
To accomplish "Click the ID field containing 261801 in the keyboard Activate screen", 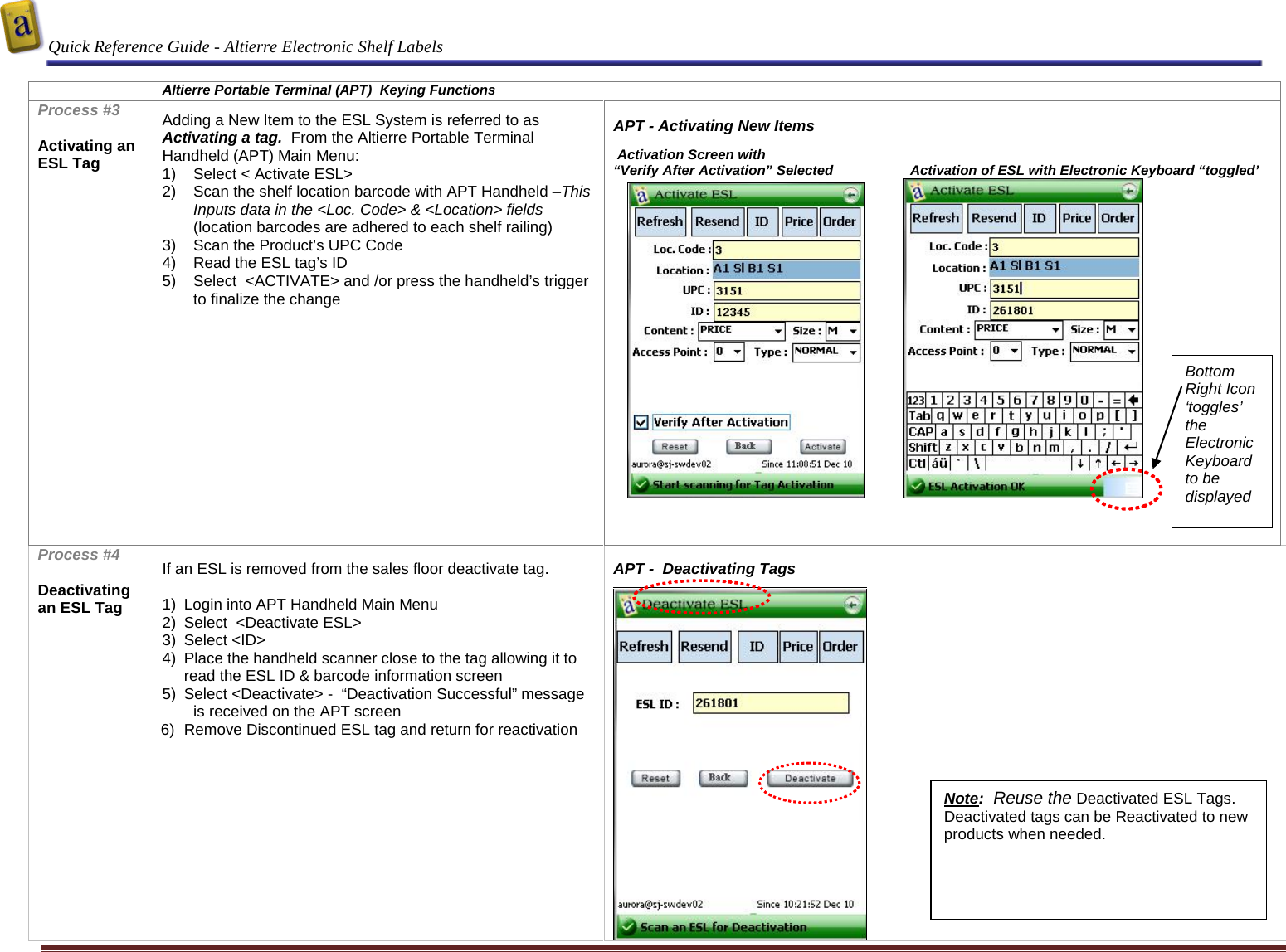I will pos(1064,310).
